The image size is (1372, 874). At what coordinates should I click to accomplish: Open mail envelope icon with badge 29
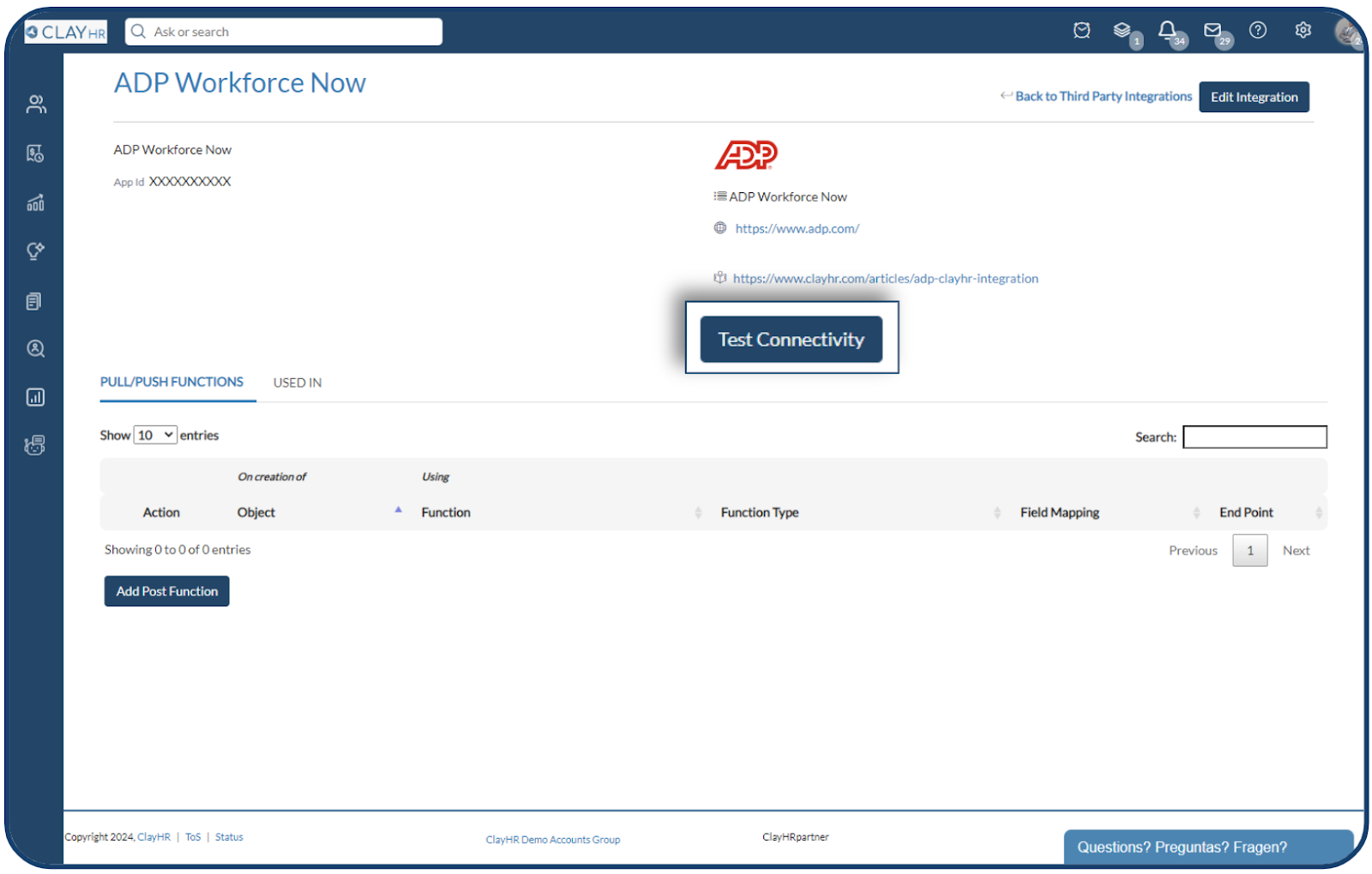coord(1213,31)
